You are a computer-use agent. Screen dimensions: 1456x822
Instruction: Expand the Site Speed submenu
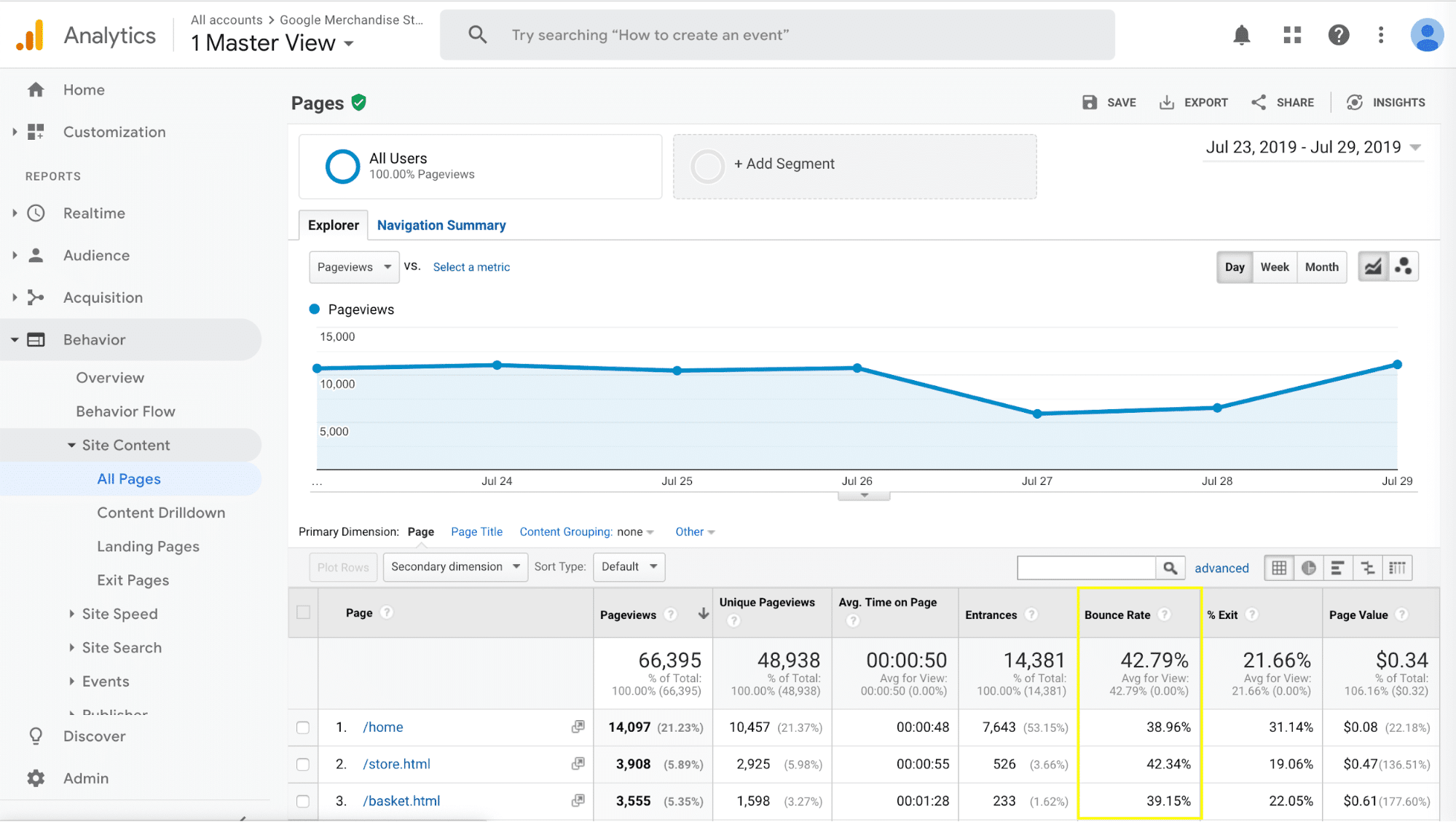[119, 614]
